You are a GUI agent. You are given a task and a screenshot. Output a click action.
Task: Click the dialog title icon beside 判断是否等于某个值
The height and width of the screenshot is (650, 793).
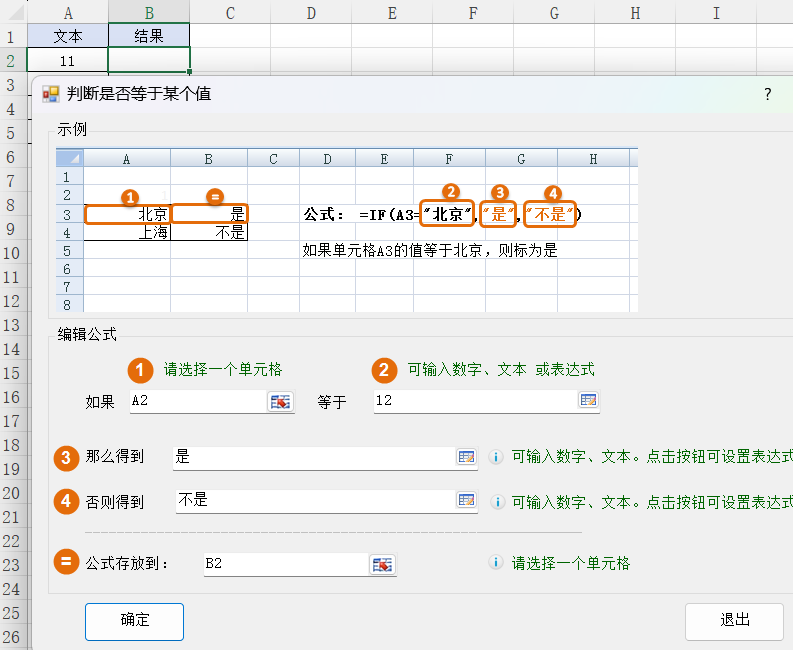tap(51, 94)
